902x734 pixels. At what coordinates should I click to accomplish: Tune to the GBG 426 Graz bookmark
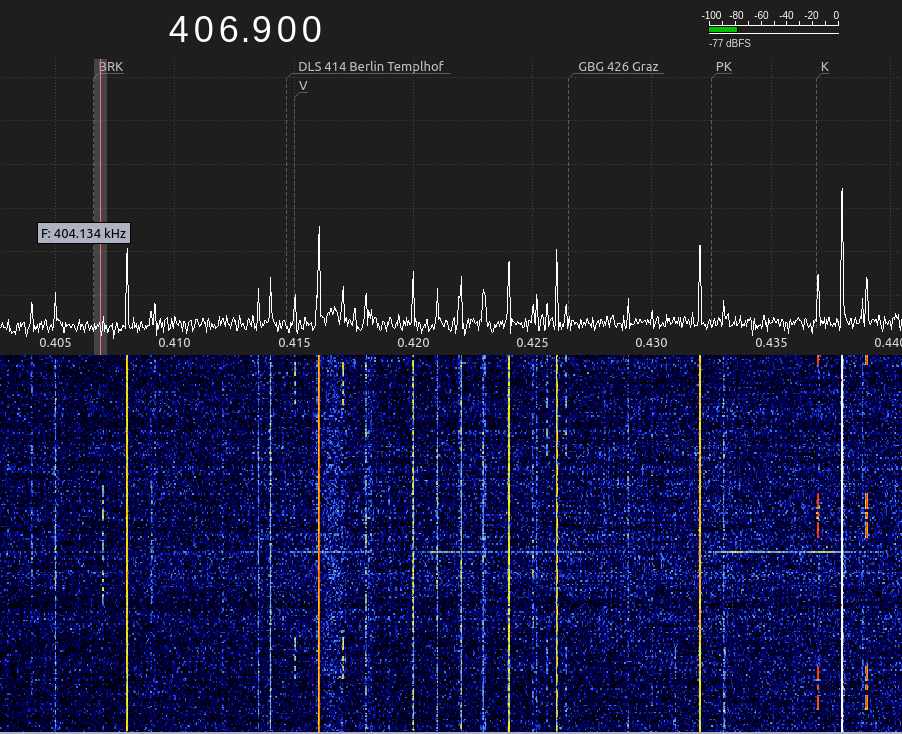click(618, 67)
